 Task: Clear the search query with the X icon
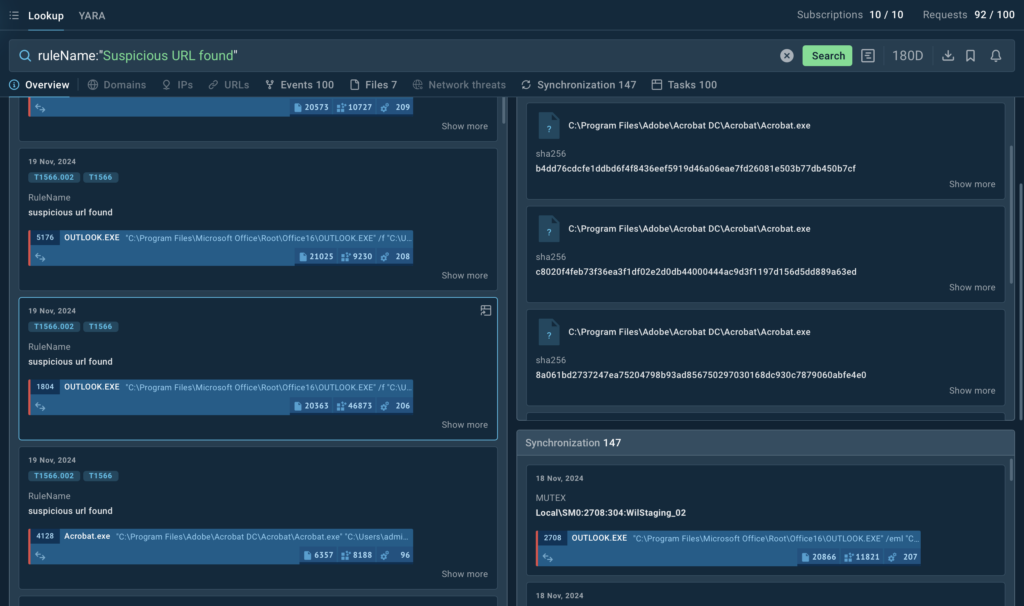(x=787, y=56)
